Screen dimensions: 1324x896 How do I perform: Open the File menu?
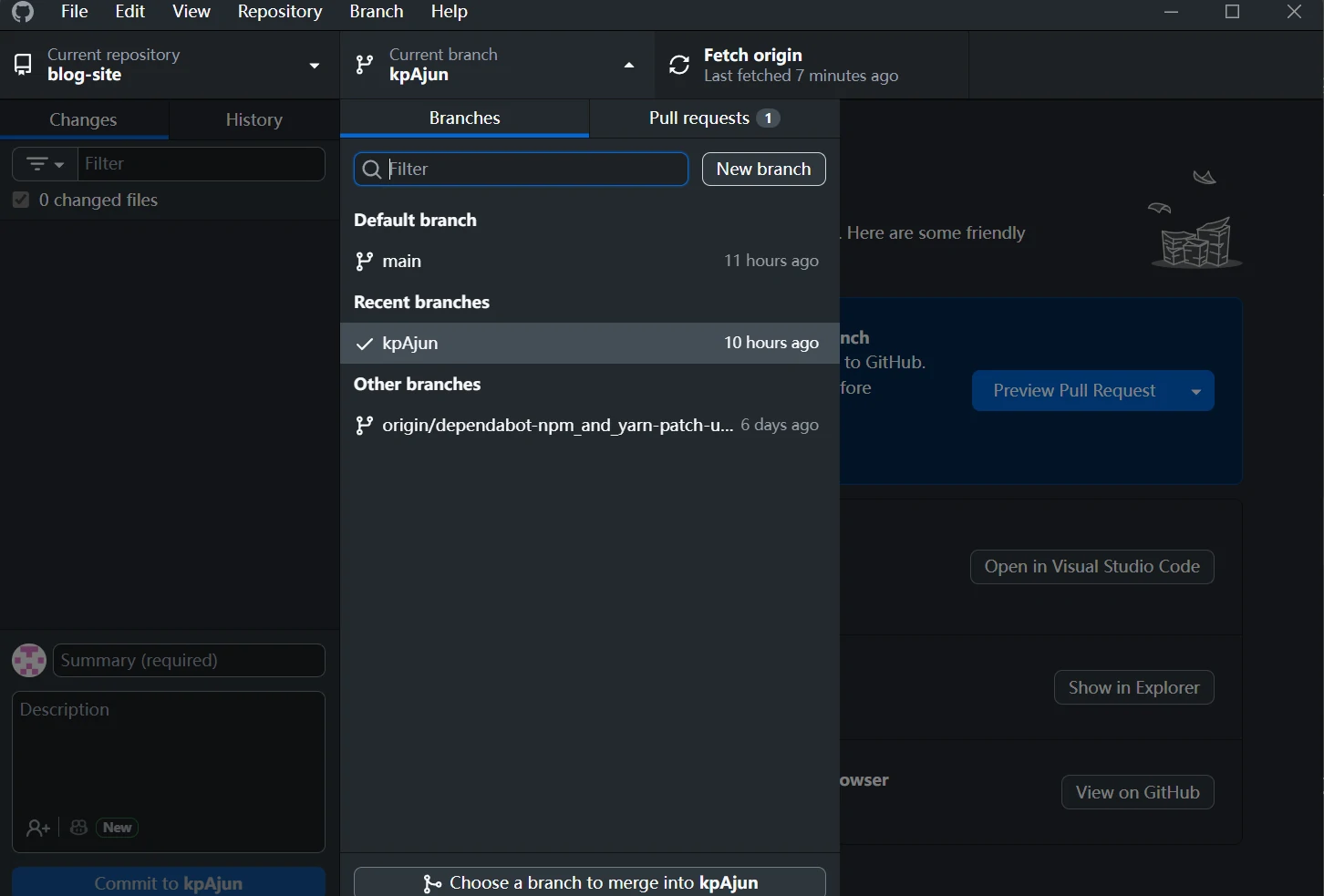(75, 12)
